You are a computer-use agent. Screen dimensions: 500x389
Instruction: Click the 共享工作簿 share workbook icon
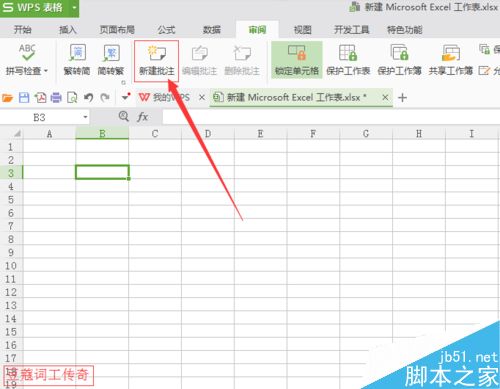(x=451, y=60)
